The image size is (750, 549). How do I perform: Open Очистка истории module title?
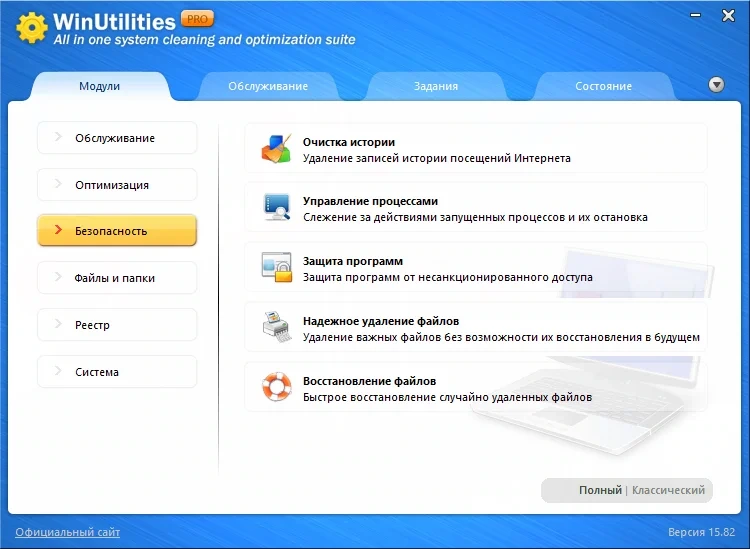pos(349,142)
